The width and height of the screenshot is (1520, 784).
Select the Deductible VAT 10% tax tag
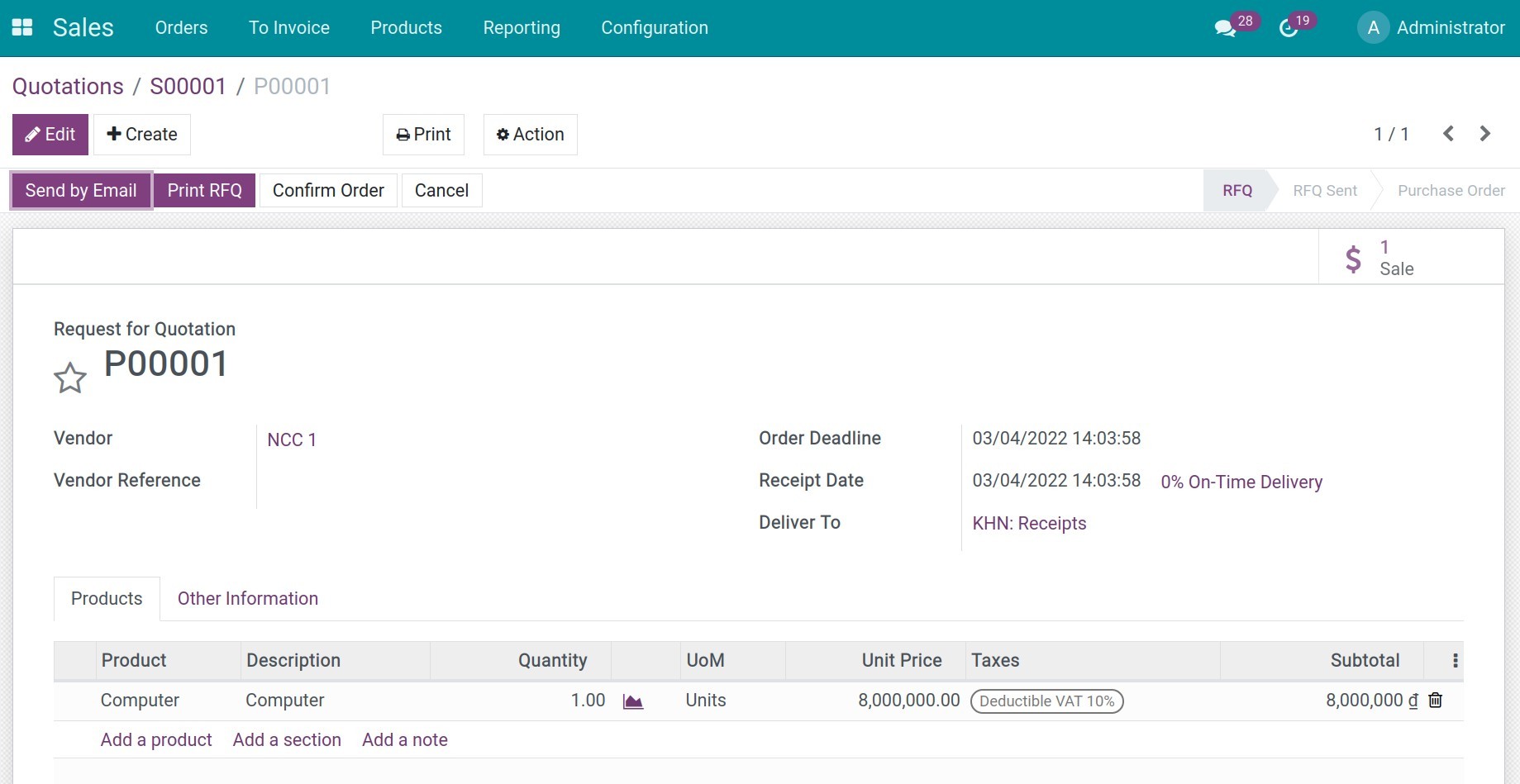1046,701
